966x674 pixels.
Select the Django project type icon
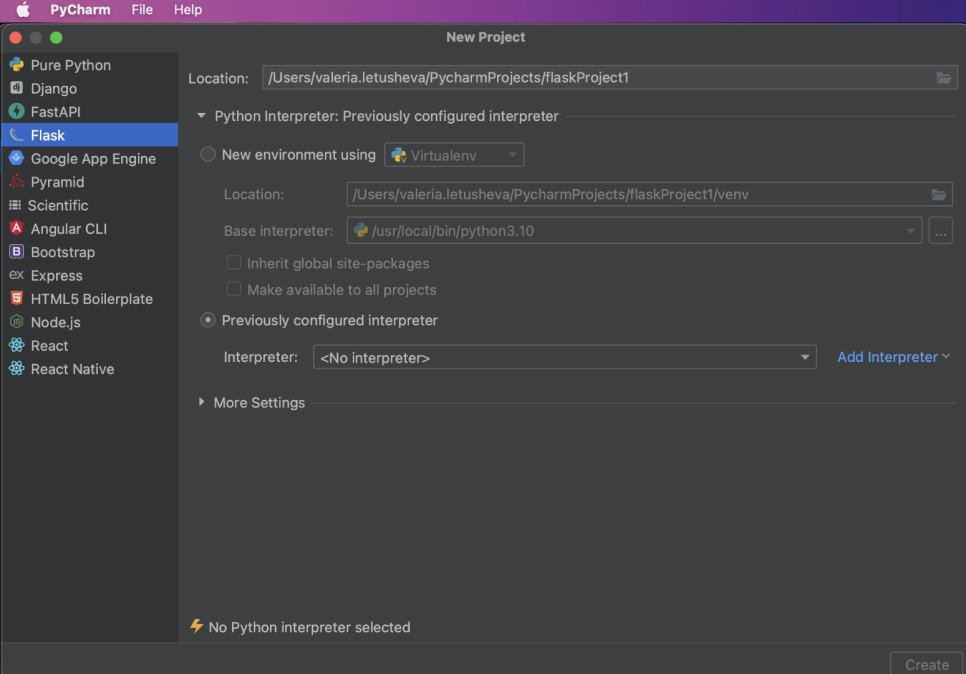pos(16,88)
